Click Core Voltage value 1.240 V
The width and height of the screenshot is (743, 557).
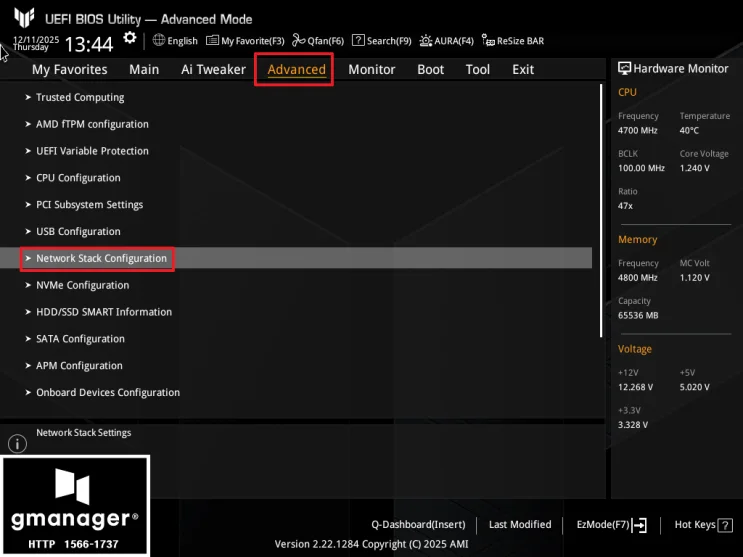[x=694, y=168]
